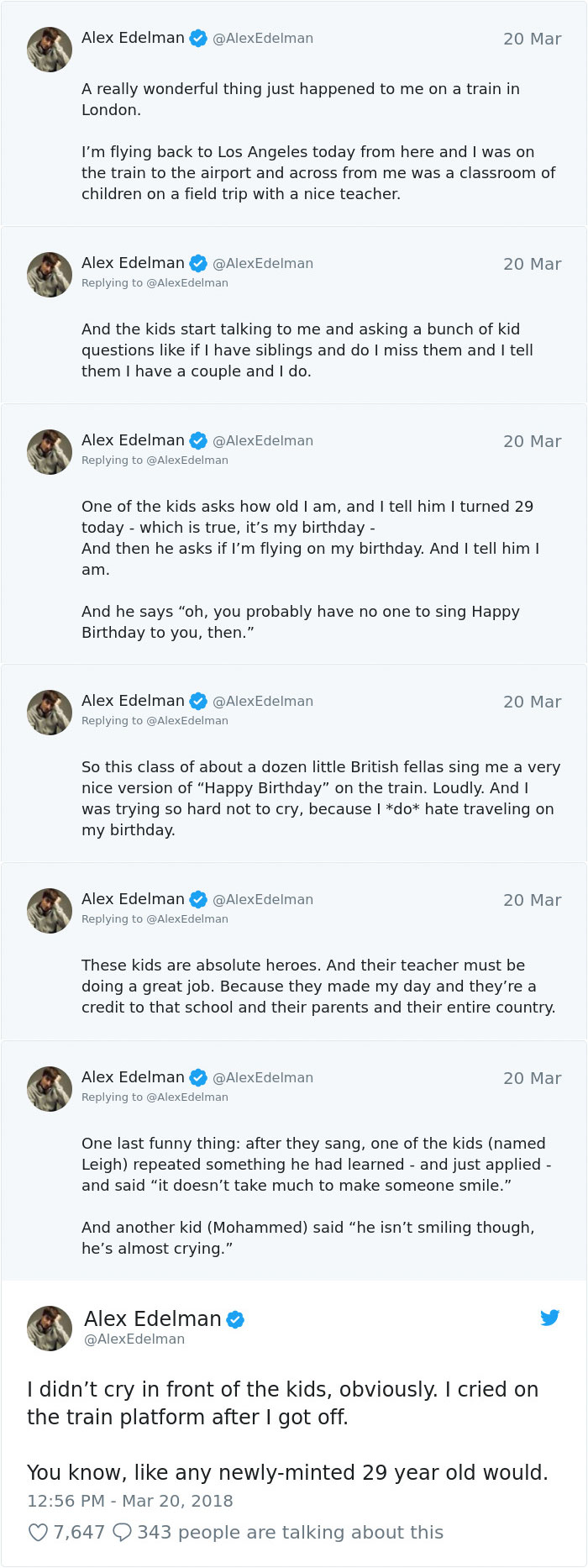Click the Twitter bird logo icon
Screen dimensions: 588x1568
(x=550, y=1318)
